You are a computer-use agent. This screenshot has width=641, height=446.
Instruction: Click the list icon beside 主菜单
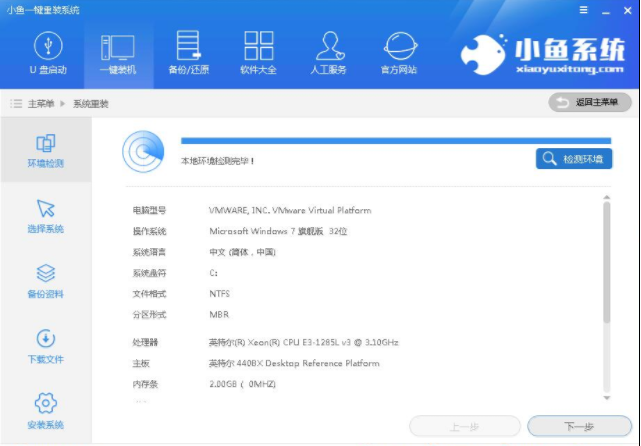pyautogui.click(x=16, y=103)
